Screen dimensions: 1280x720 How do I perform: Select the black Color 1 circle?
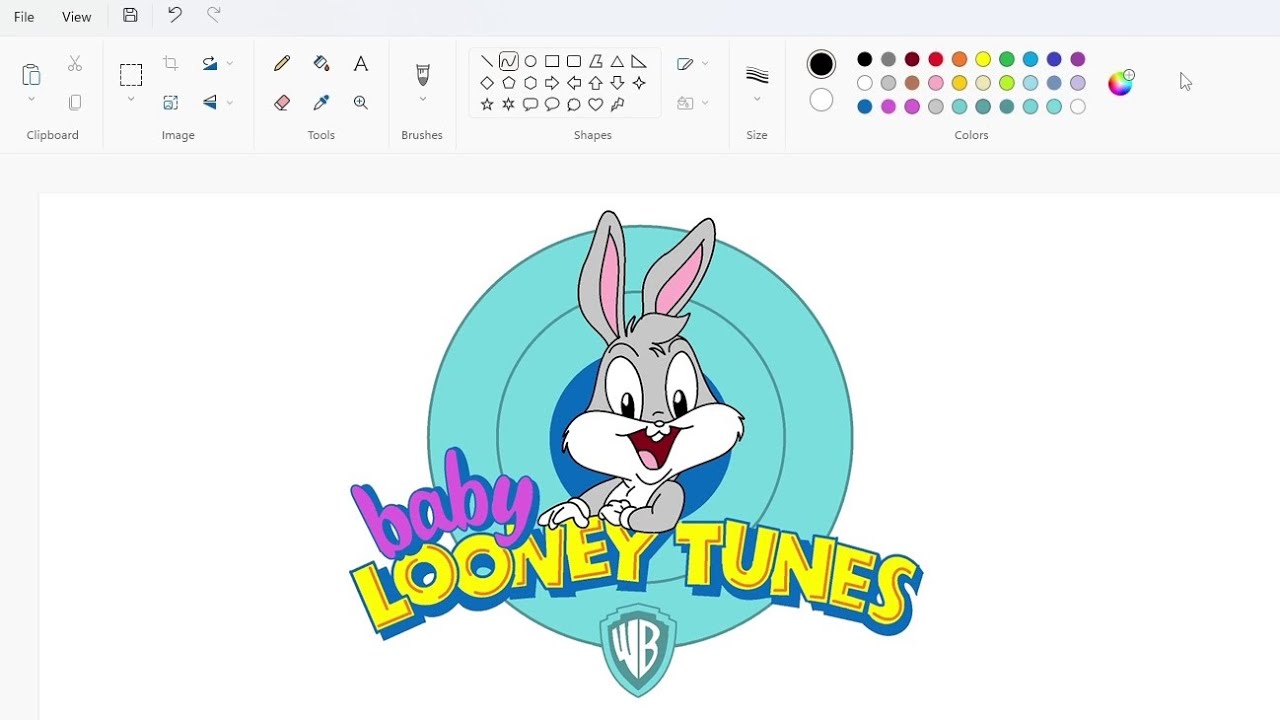(821, 64)
